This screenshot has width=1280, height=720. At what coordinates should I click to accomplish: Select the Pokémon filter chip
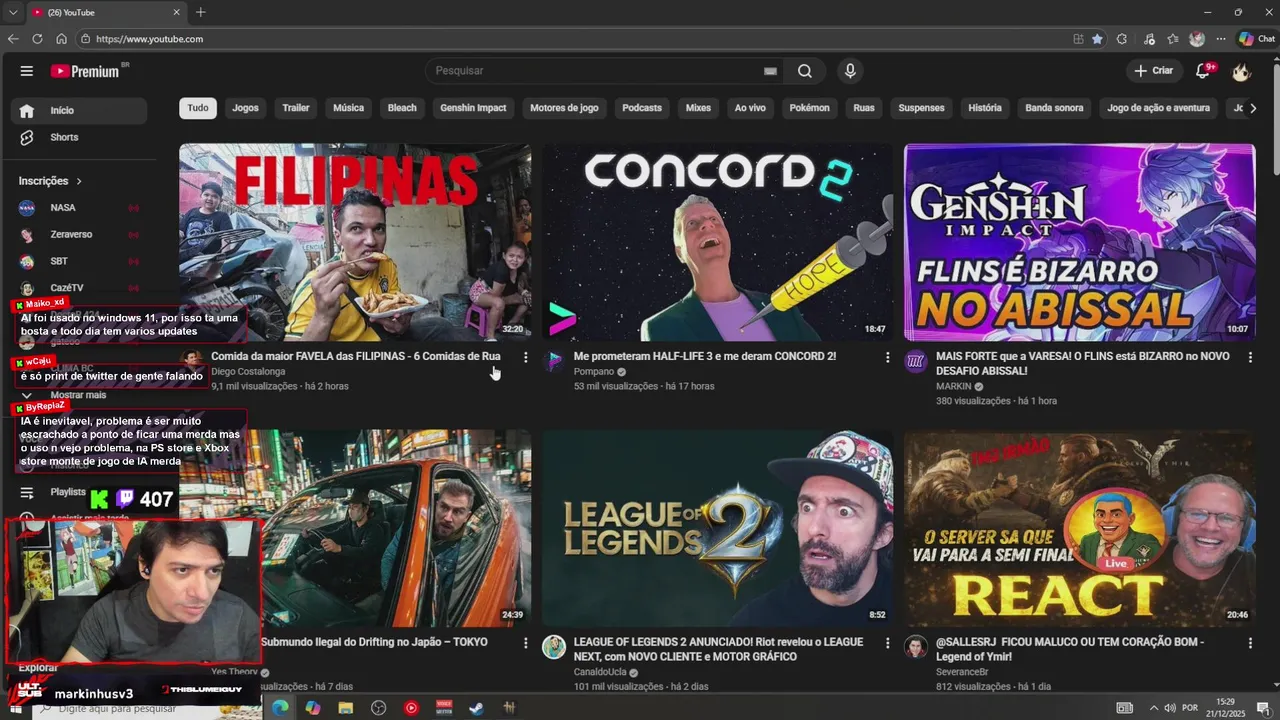(809, 108)
